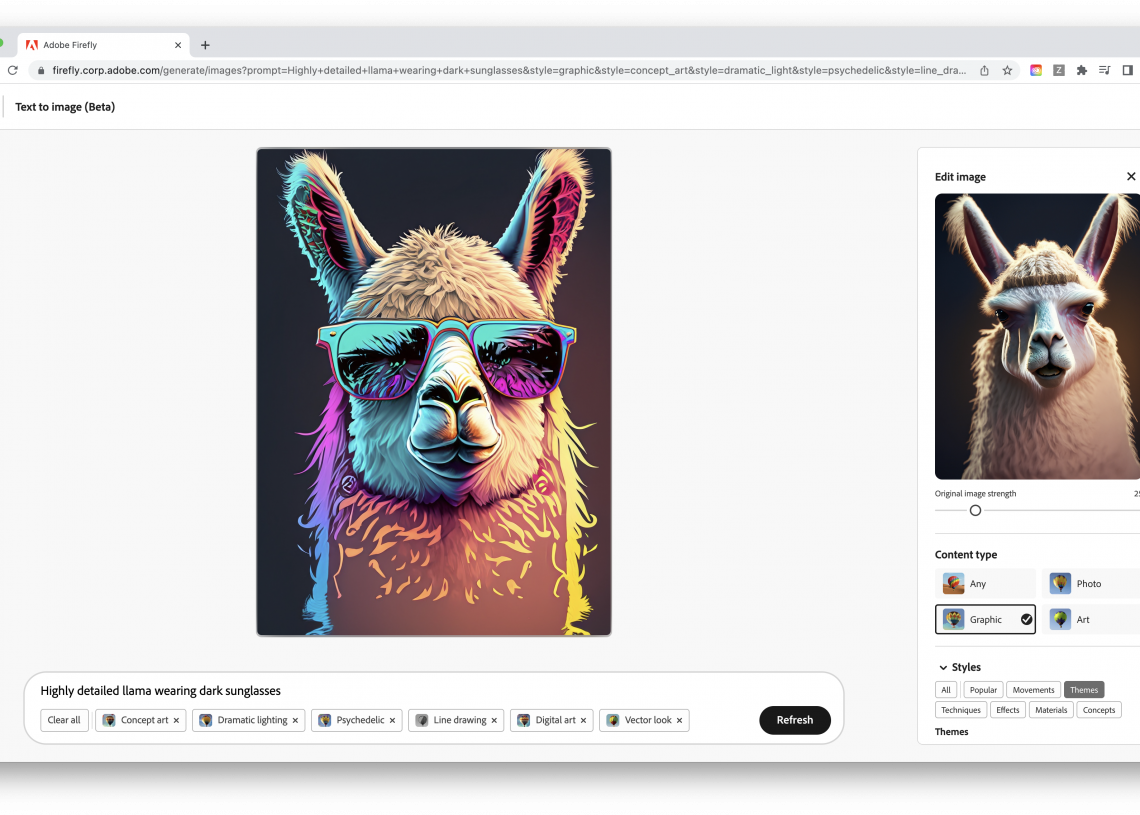Click the share icon in the address bar
The height and width of the screenshot is (815, 1140).
(984, 71)
